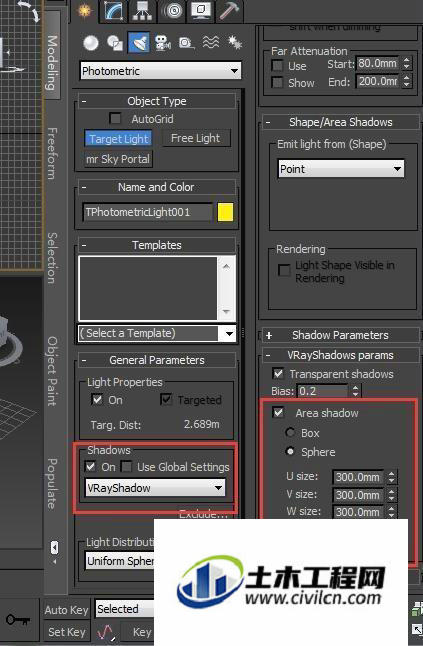Click the Bias value field
This screenshot has height=646, width=423.
click(323, 391)
